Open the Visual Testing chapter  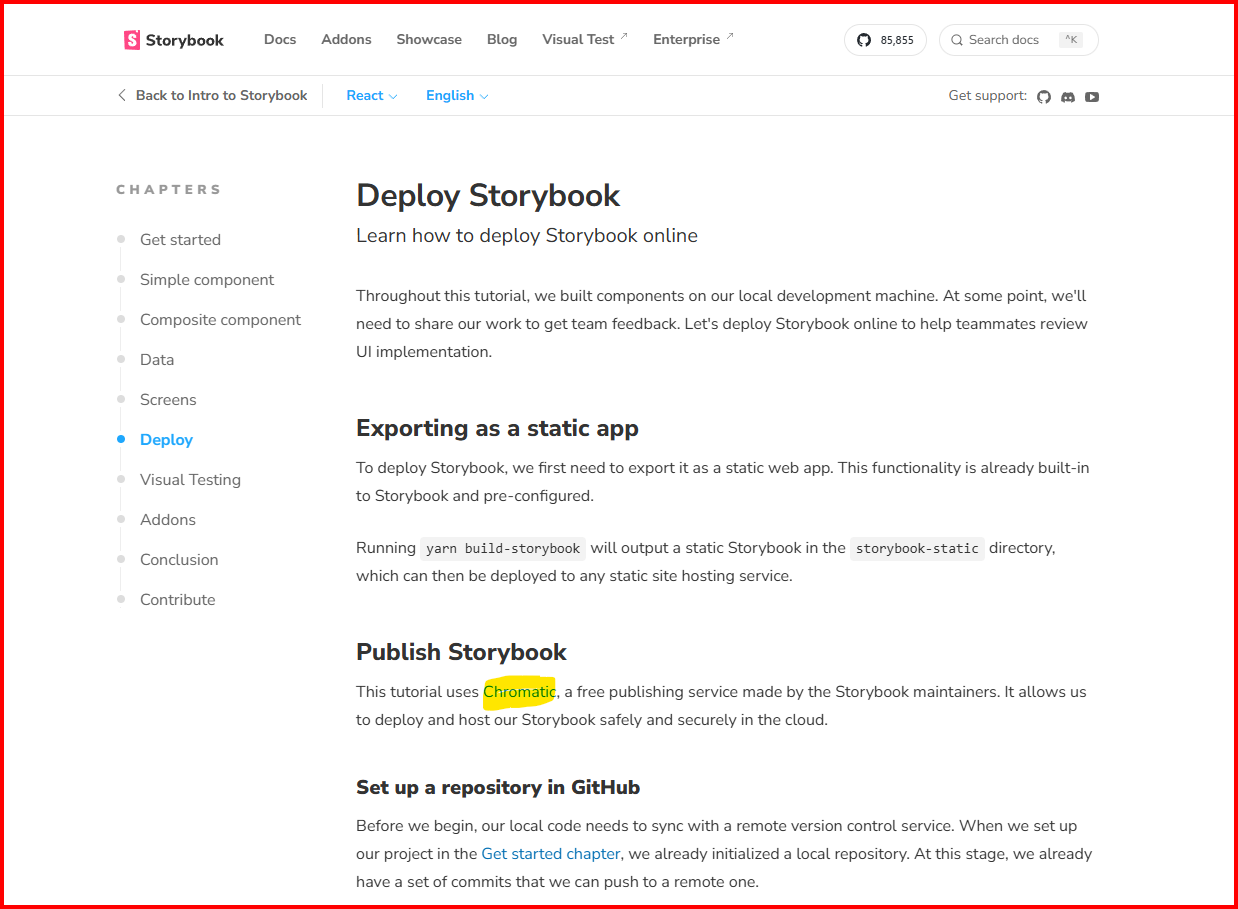point(190,480)
